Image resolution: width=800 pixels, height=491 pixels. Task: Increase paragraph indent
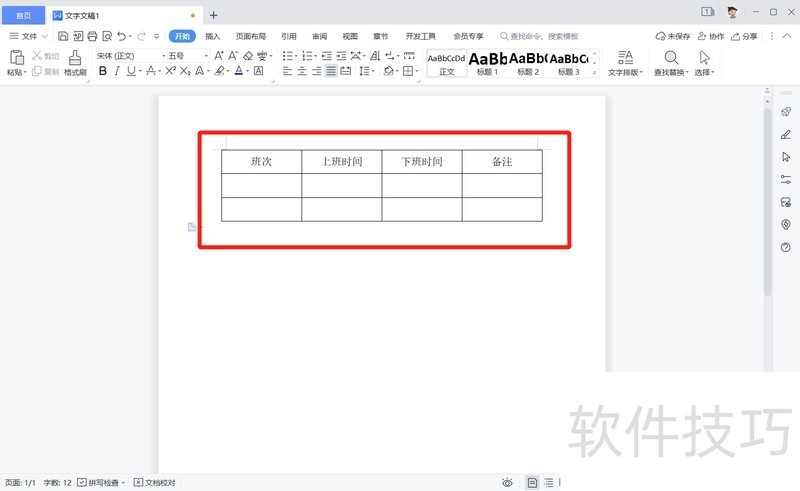coord(341,56)
